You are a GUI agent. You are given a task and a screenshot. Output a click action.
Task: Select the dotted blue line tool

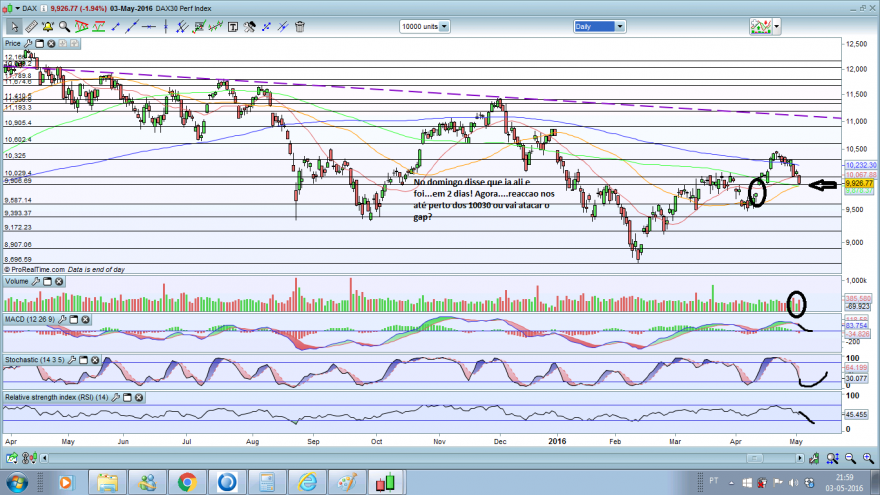coord(266,26)
